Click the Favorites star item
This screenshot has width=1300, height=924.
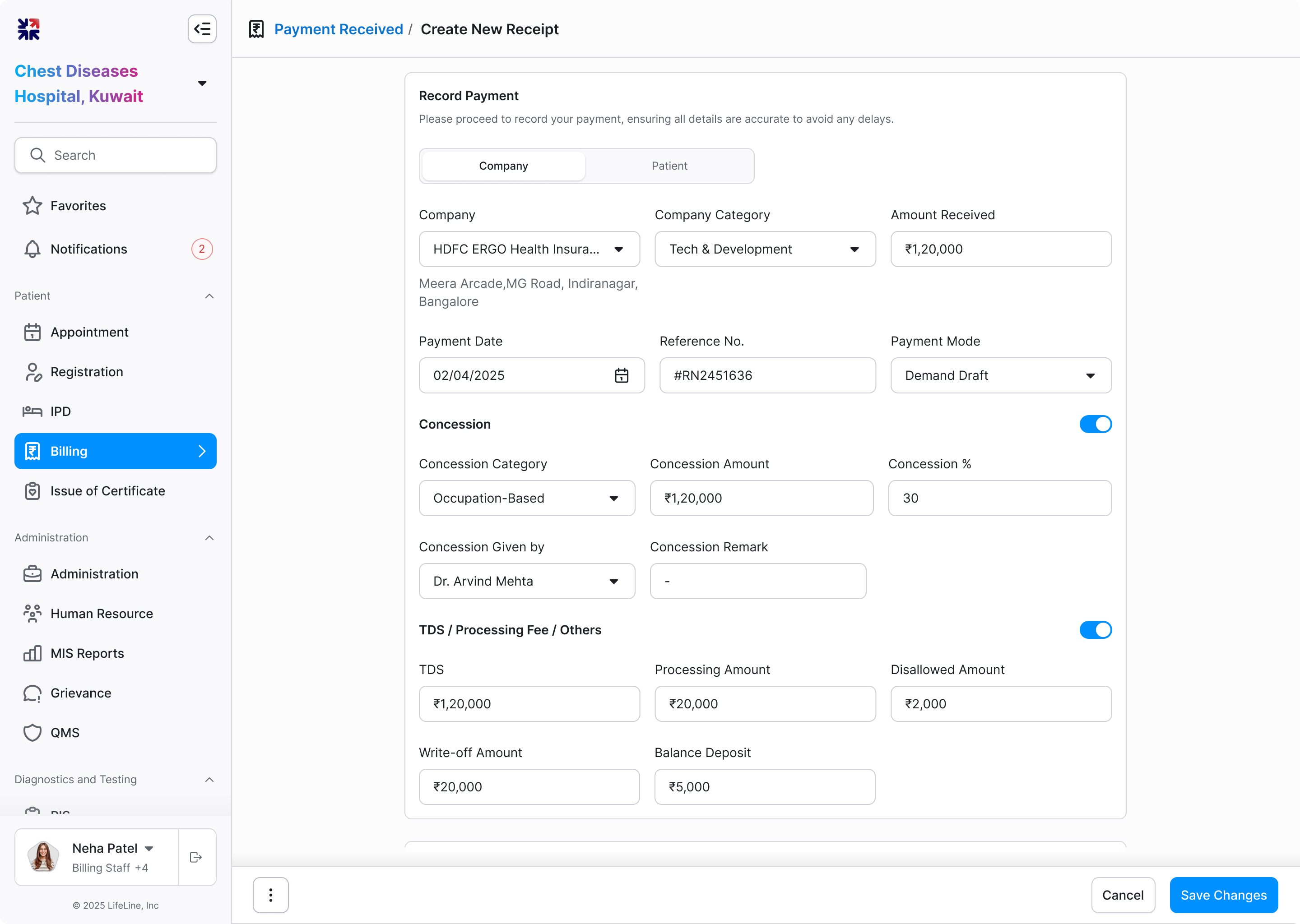pyautogui.click(x=78, y=206)
